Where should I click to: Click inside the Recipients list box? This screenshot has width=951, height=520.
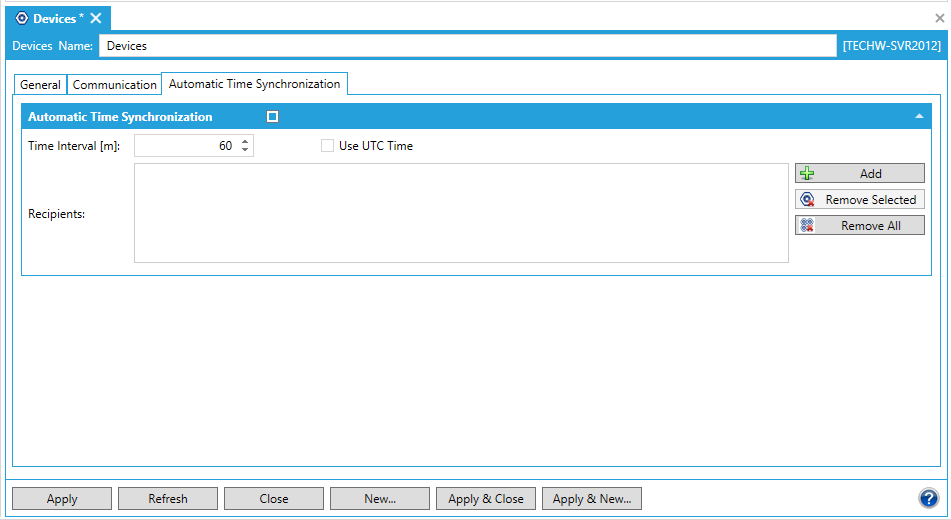[x=461, y=213]
